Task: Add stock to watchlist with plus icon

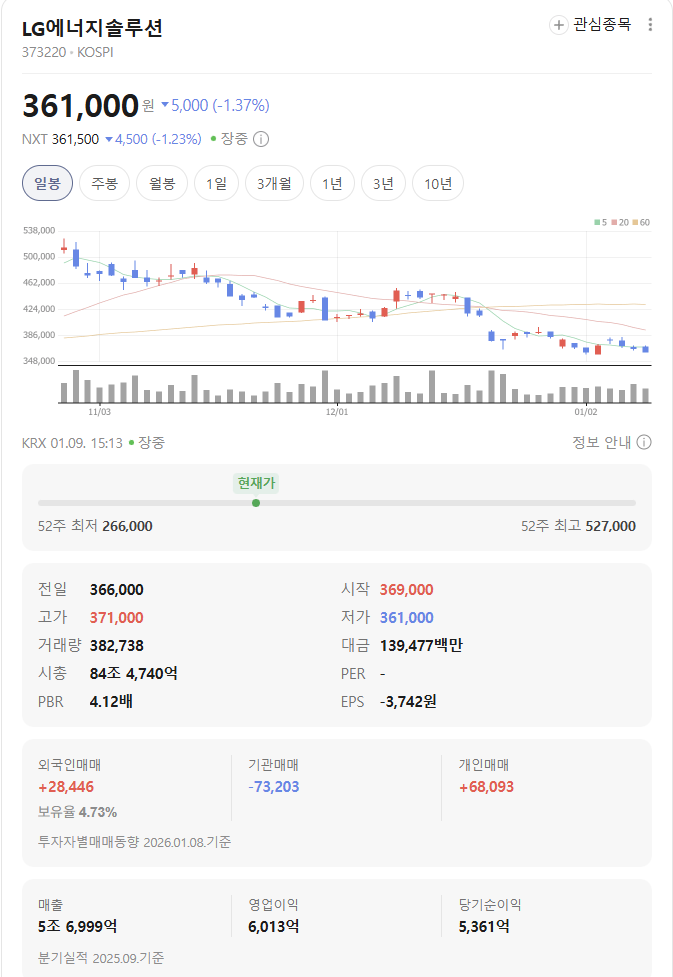Action: coord(558,25)
